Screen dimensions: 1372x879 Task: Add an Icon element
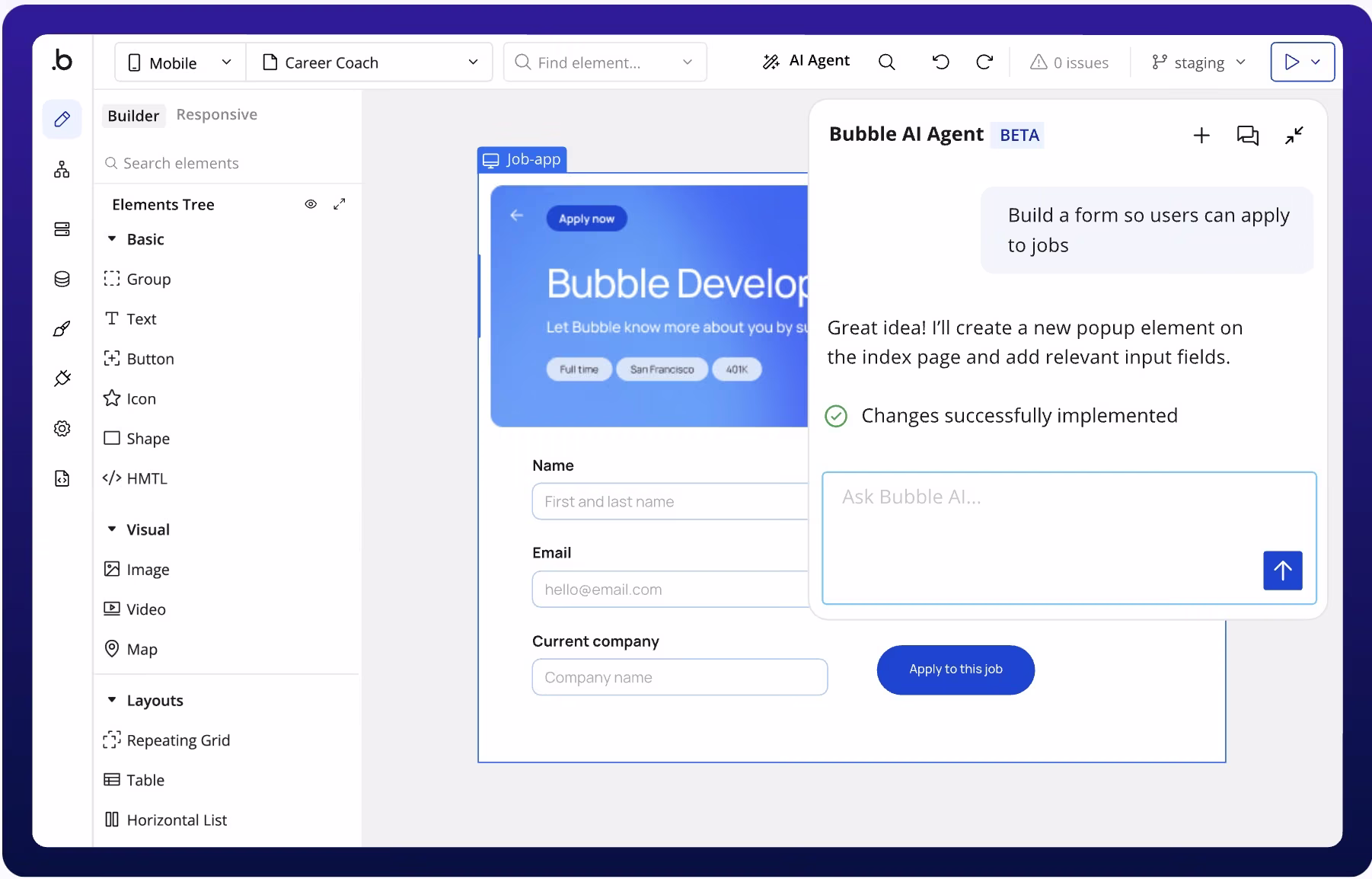click(129, 398)
